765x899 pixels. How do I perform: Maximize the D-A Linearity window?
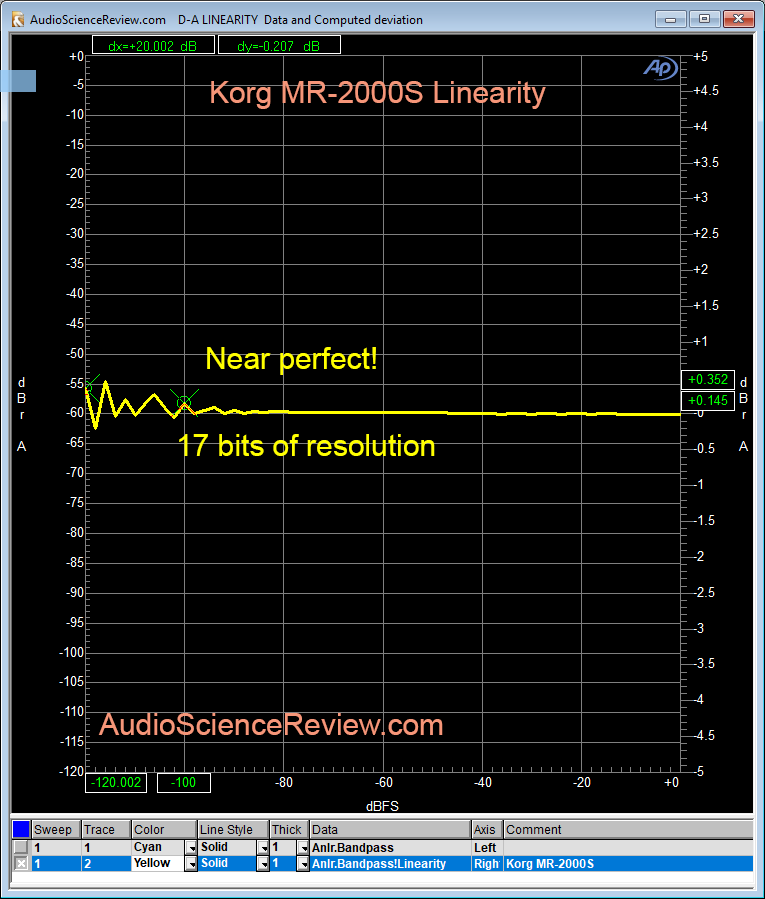pos(704,19)
